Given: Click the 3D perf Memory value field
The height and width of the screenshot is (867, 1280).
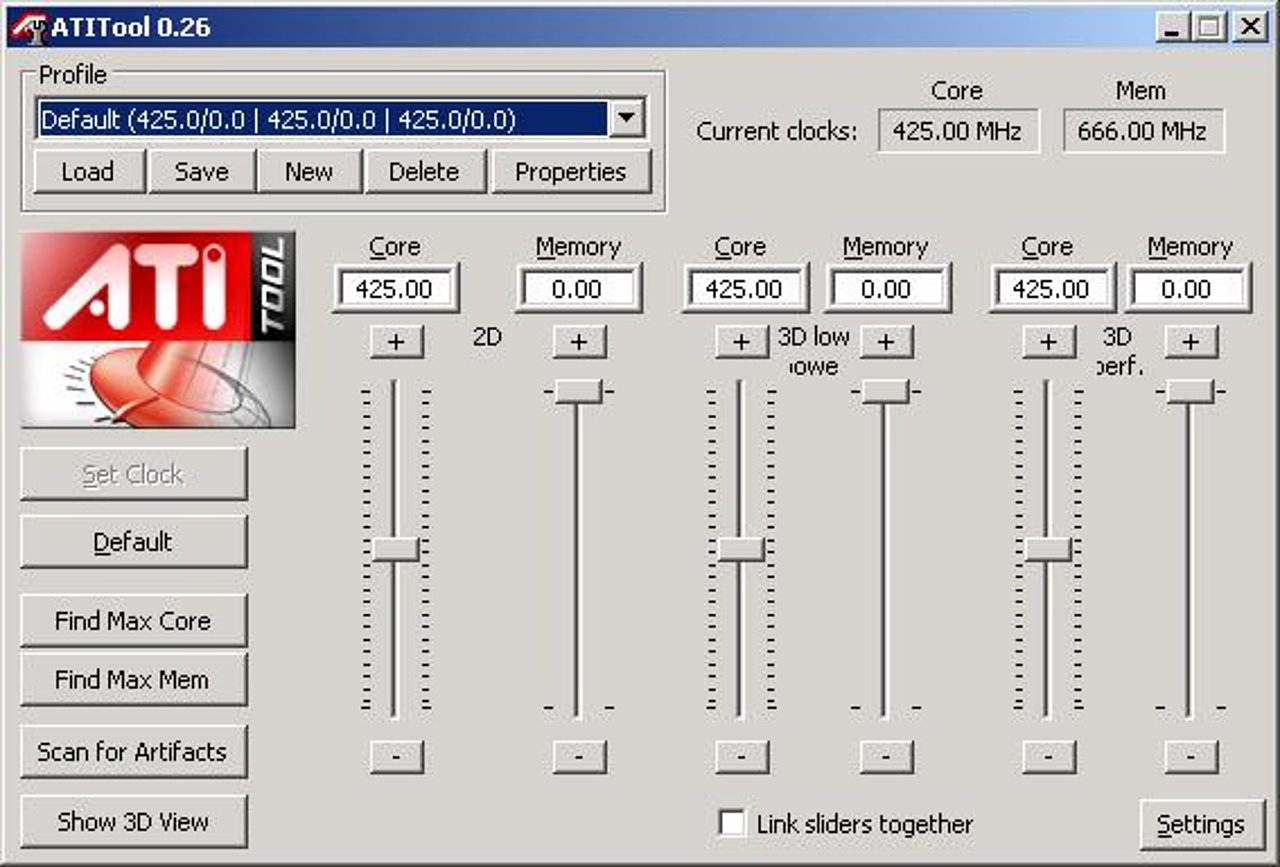Looking at the screenshot, I should [1188, 289].
